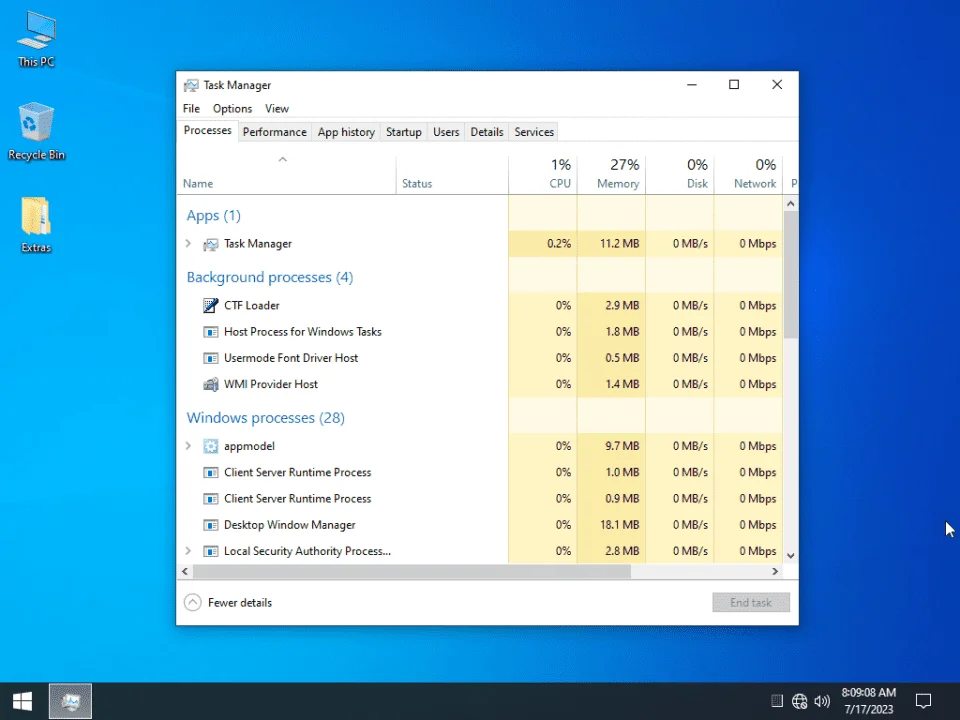
Task: Click the Apps (1) group heading
Action: pyautogui.click(x=214, y=216)
